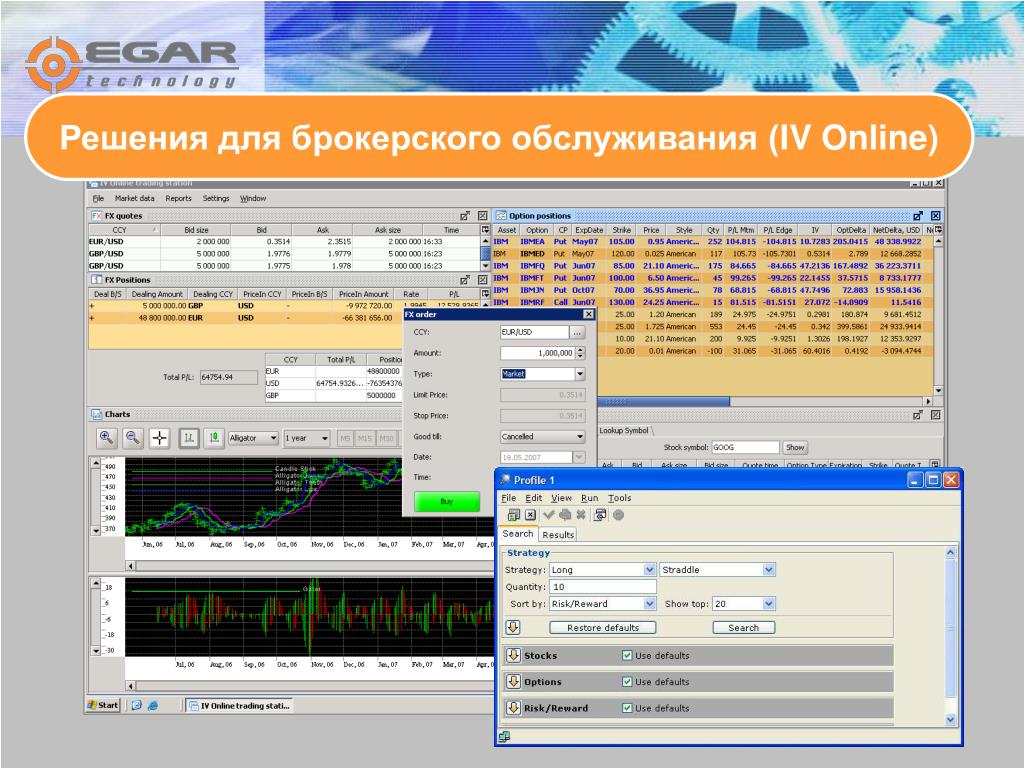Screen dimensions: 1024x768
Task: Open the Straddle strategy dropdown
Action: pos(769,569)
